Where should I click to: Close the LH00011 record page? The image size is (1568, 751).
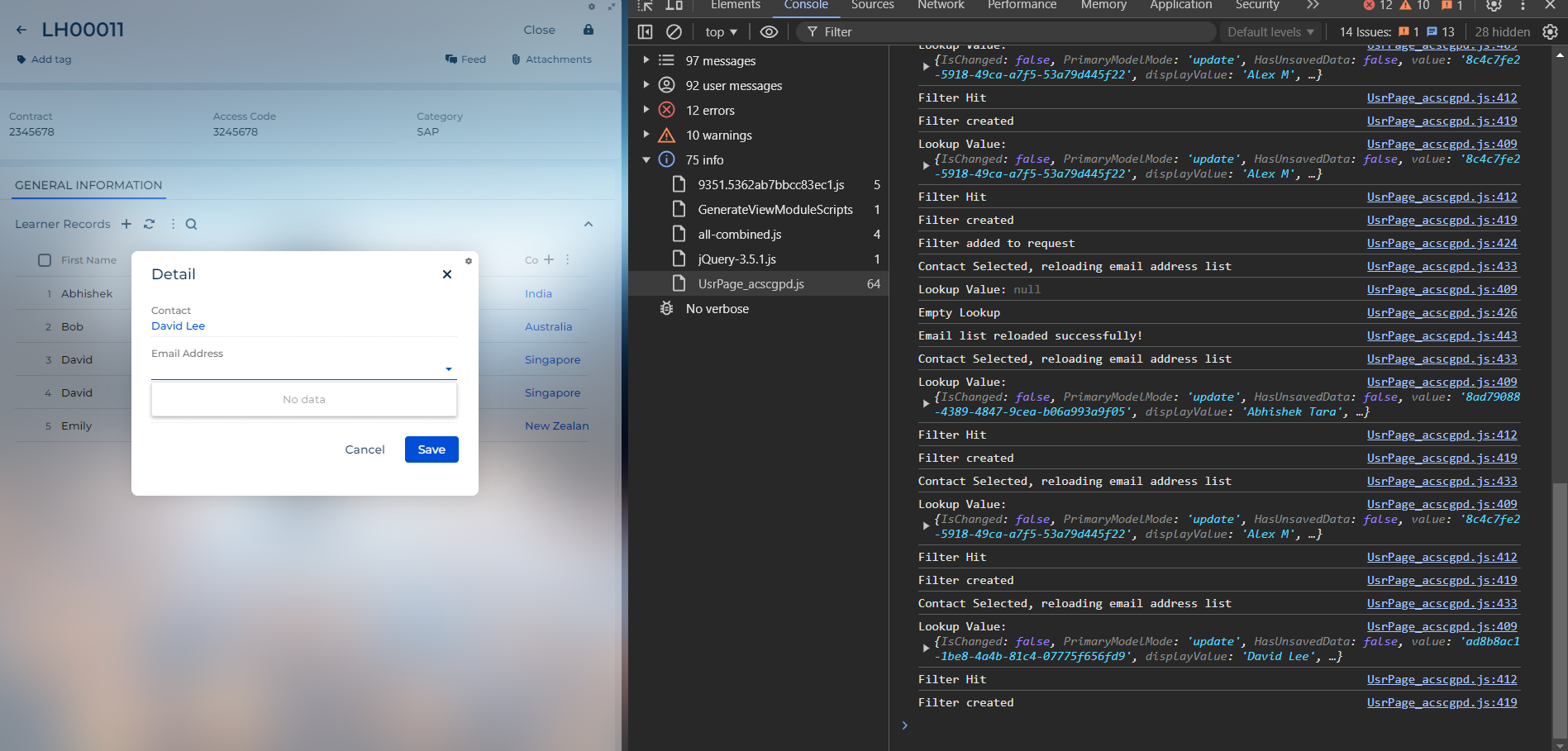point(539,30)
